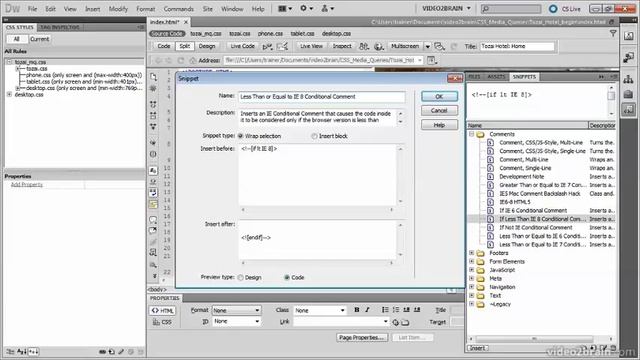Select the Wrap selection radio button
640x360 pixels.
(x=240, y=136)
